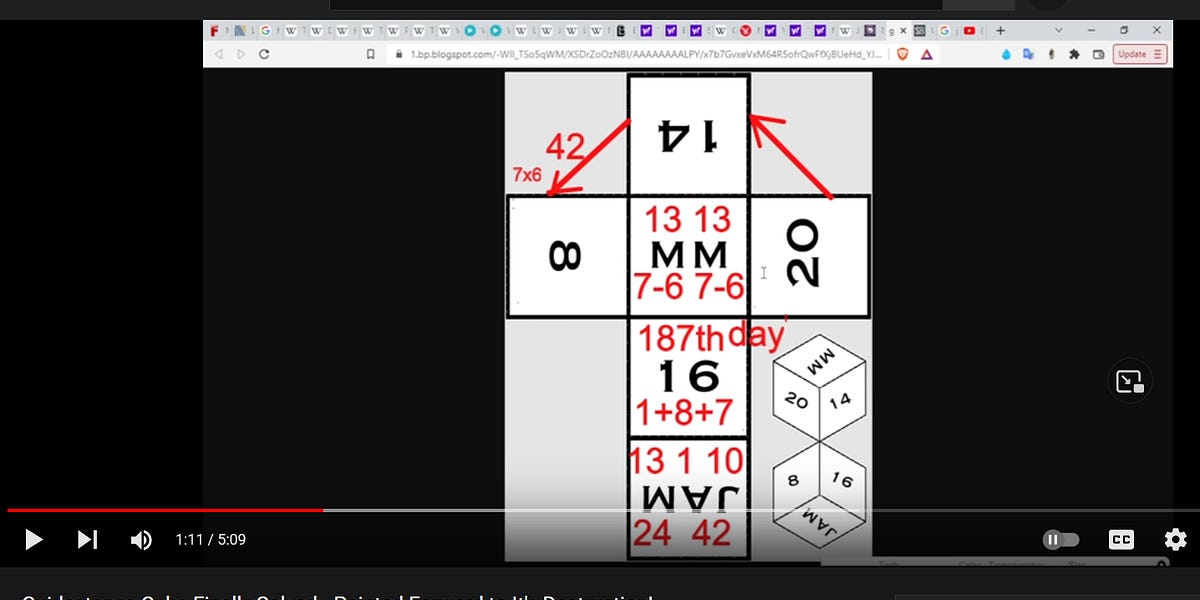
Task: Open the menu beside the Update button
Action: 1157,54
